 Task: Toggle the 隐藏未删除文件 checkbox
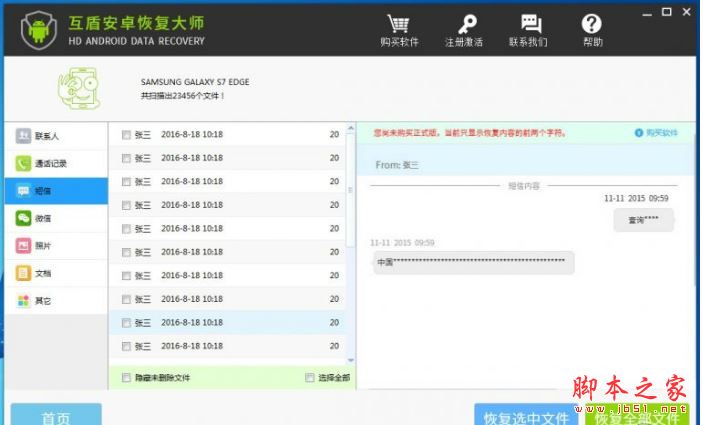pyautogui.click(x=126, y=377)
